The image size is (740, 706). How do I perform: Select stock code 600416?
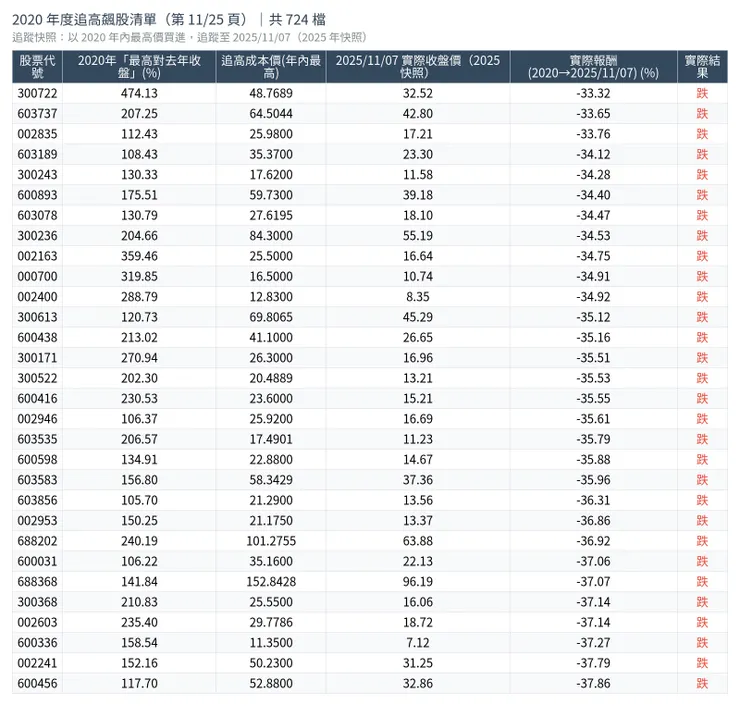(x=37, y=398)
